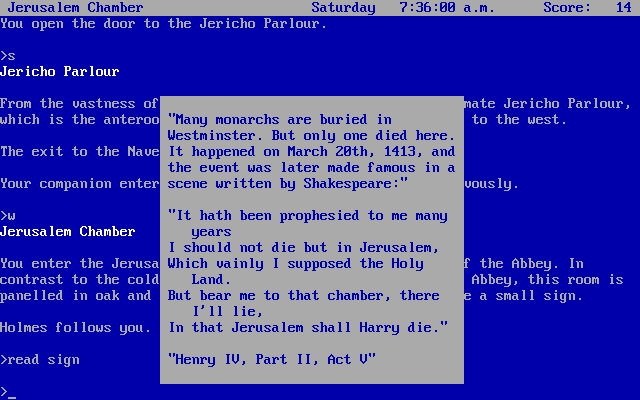Click 'In that Jerusalem shall Harry die.' line
This screenshot has height=400, width=640.
coord(308,327)
